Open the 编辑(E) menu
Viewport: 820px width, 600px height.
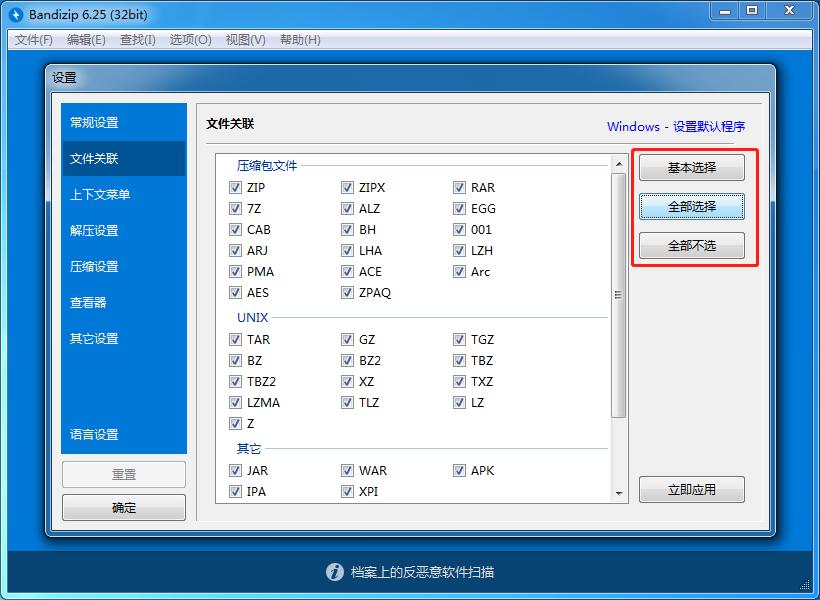[x=86, y=40]
